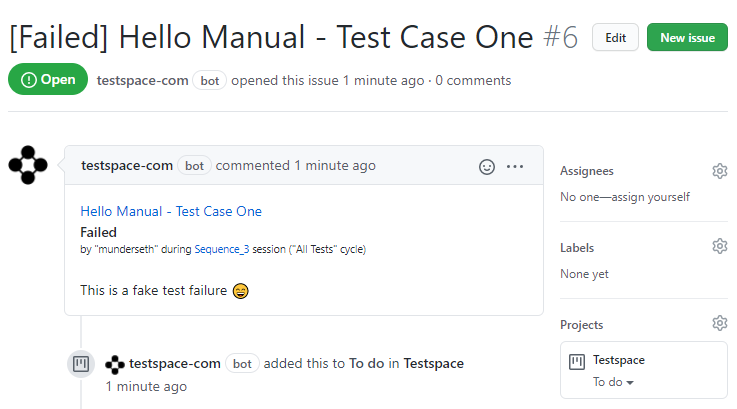
Task: Click the green New issue button
Action: point(687,38)
